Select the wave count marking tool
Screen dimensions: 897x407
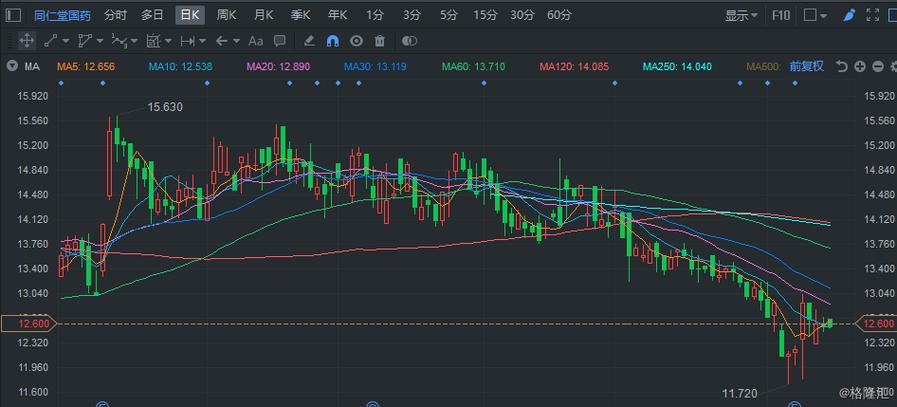[119, 41]
